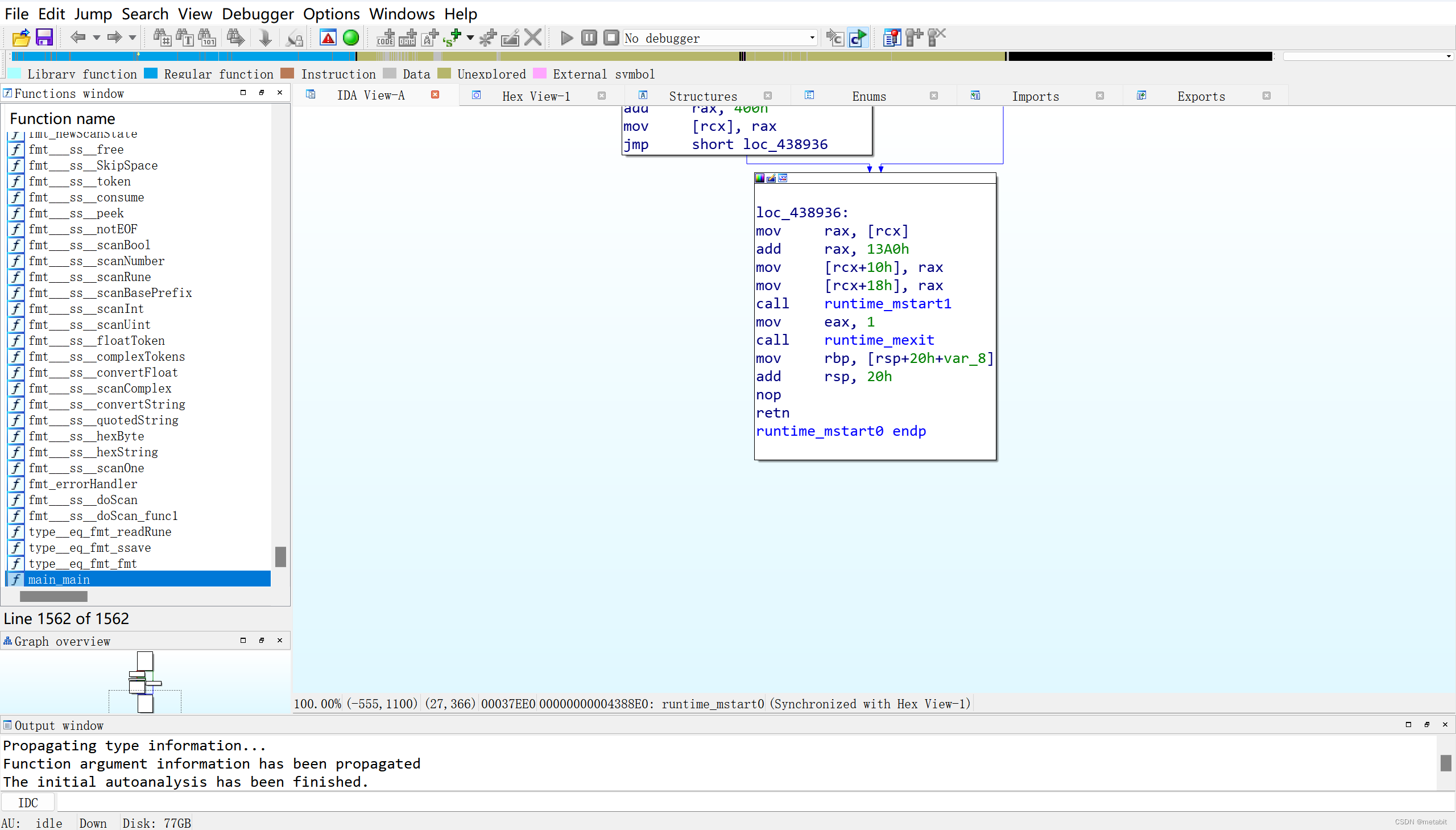Click the delete breakpoint icon in toolbar

pyautogui.click(x=936, y=38)
